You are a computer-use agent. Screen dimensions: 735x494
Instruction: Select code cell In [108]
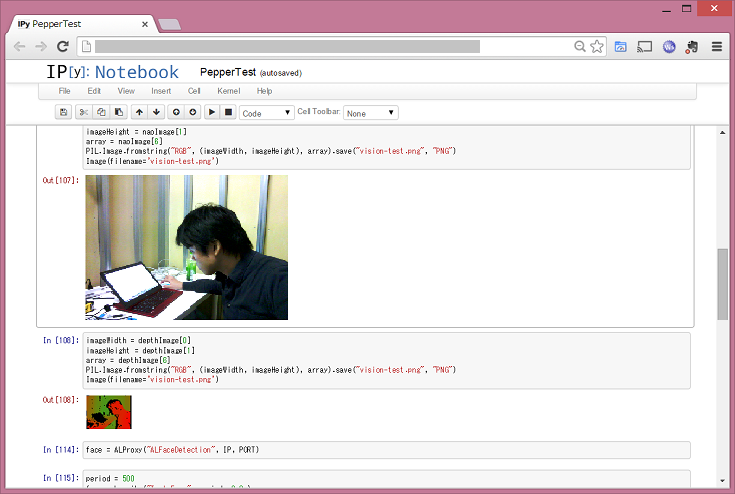click(386, 360)
